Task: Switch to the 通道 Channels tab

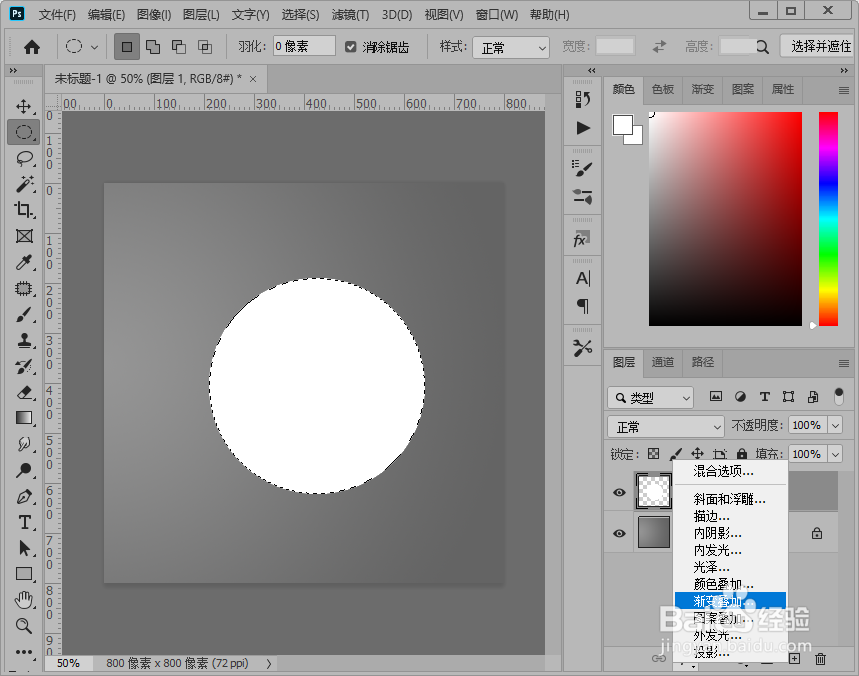Action: tap(663, 362)
